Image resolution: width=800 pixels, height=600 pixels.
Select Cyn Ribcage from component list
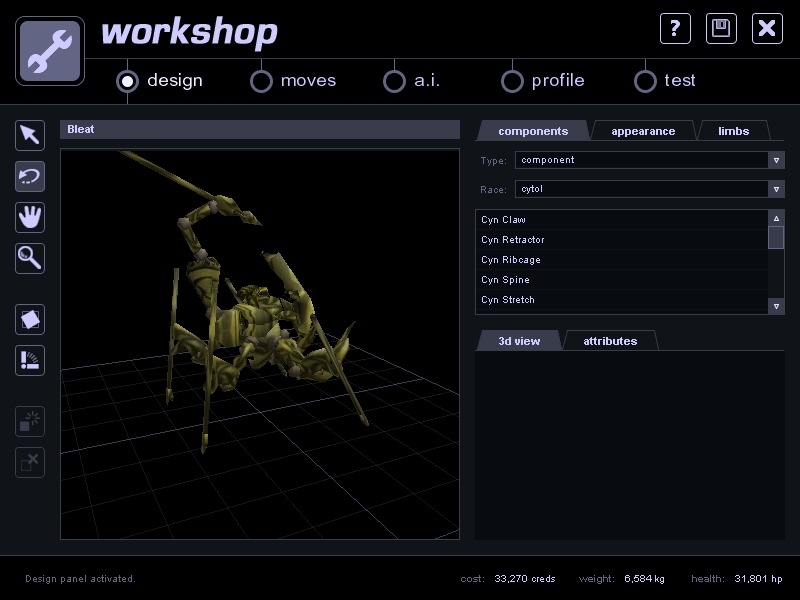[x=511, y=260]
